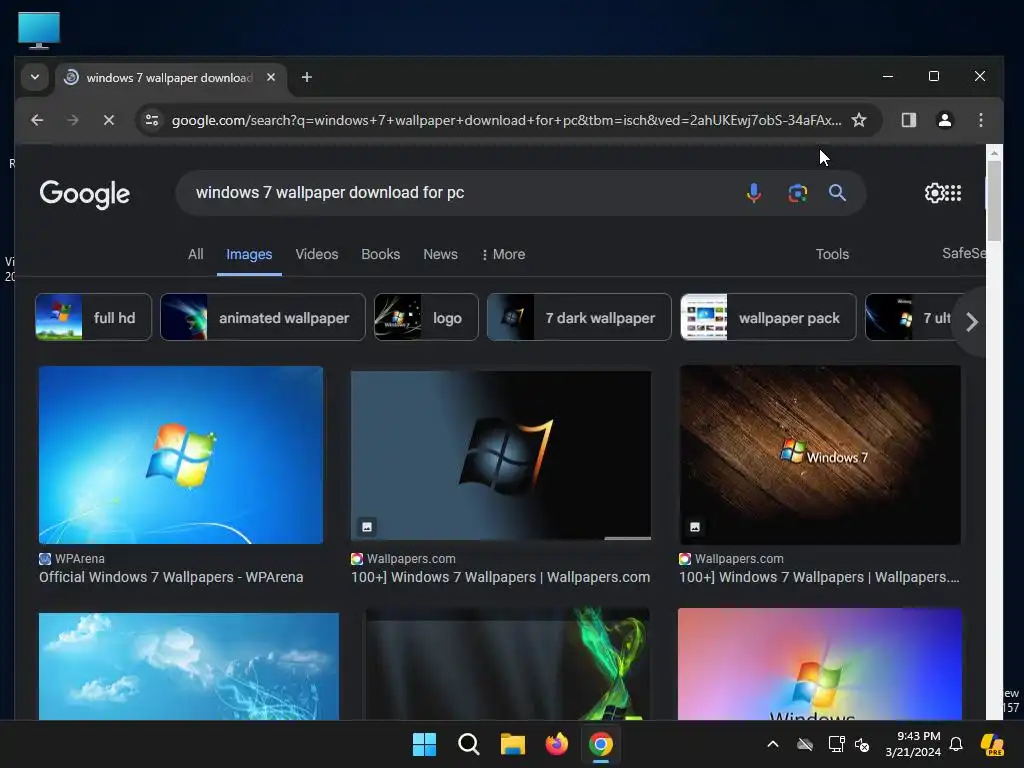Switch to the All results tab
This screenshot has height=768, width=1024.
tap(195, 254)
